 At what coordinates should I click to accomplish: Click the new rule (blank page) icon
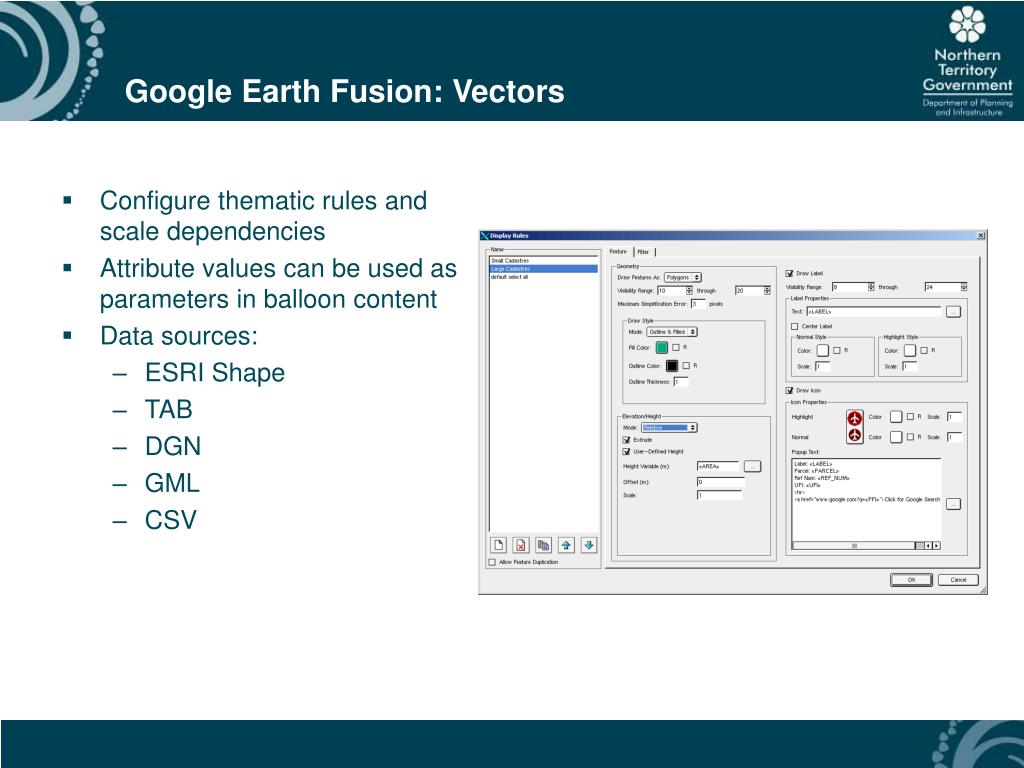pyautogui.click(x=498, y=545)
